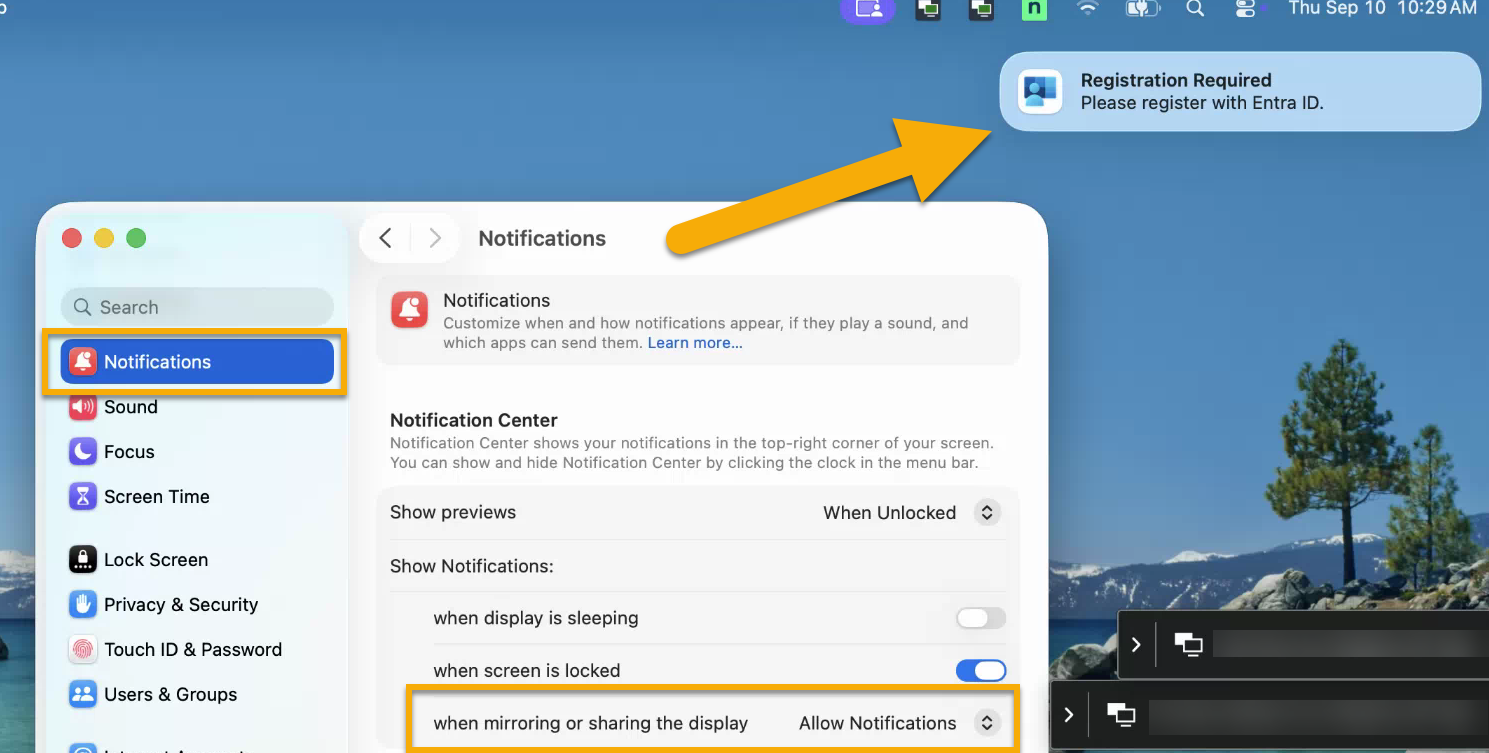Click the 'Show Notifications:' label
The width and height of the screenshot is (1489, 753).
[x=472, y=566]
